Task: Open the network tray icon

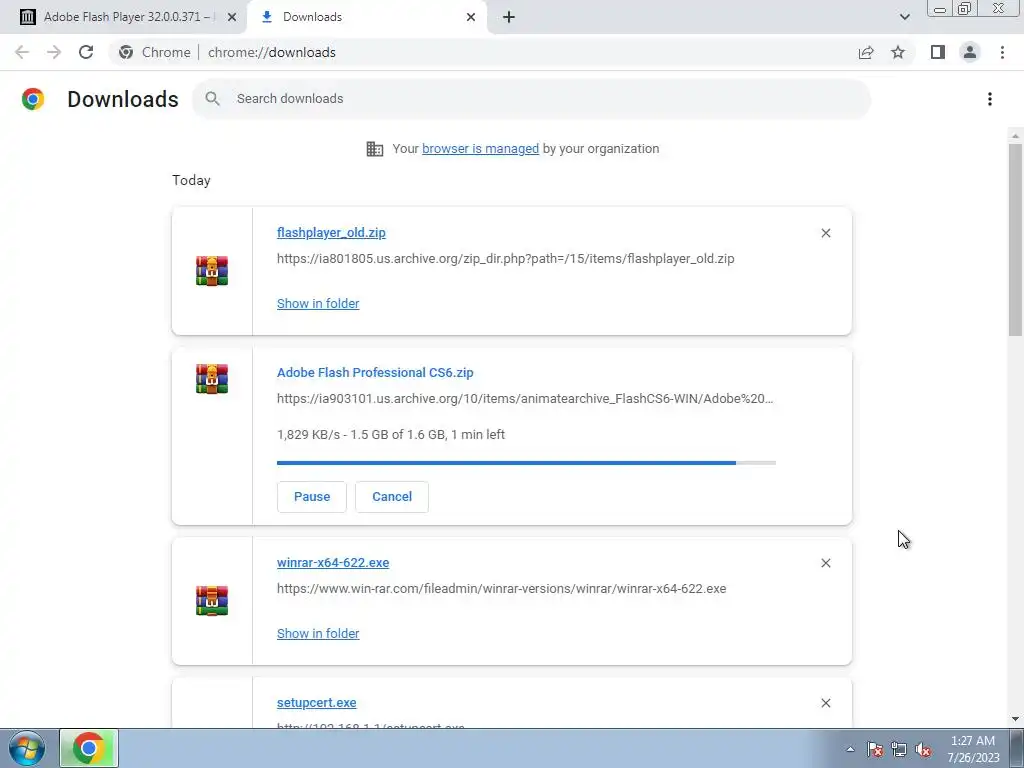Action: (x=899, y=749)
